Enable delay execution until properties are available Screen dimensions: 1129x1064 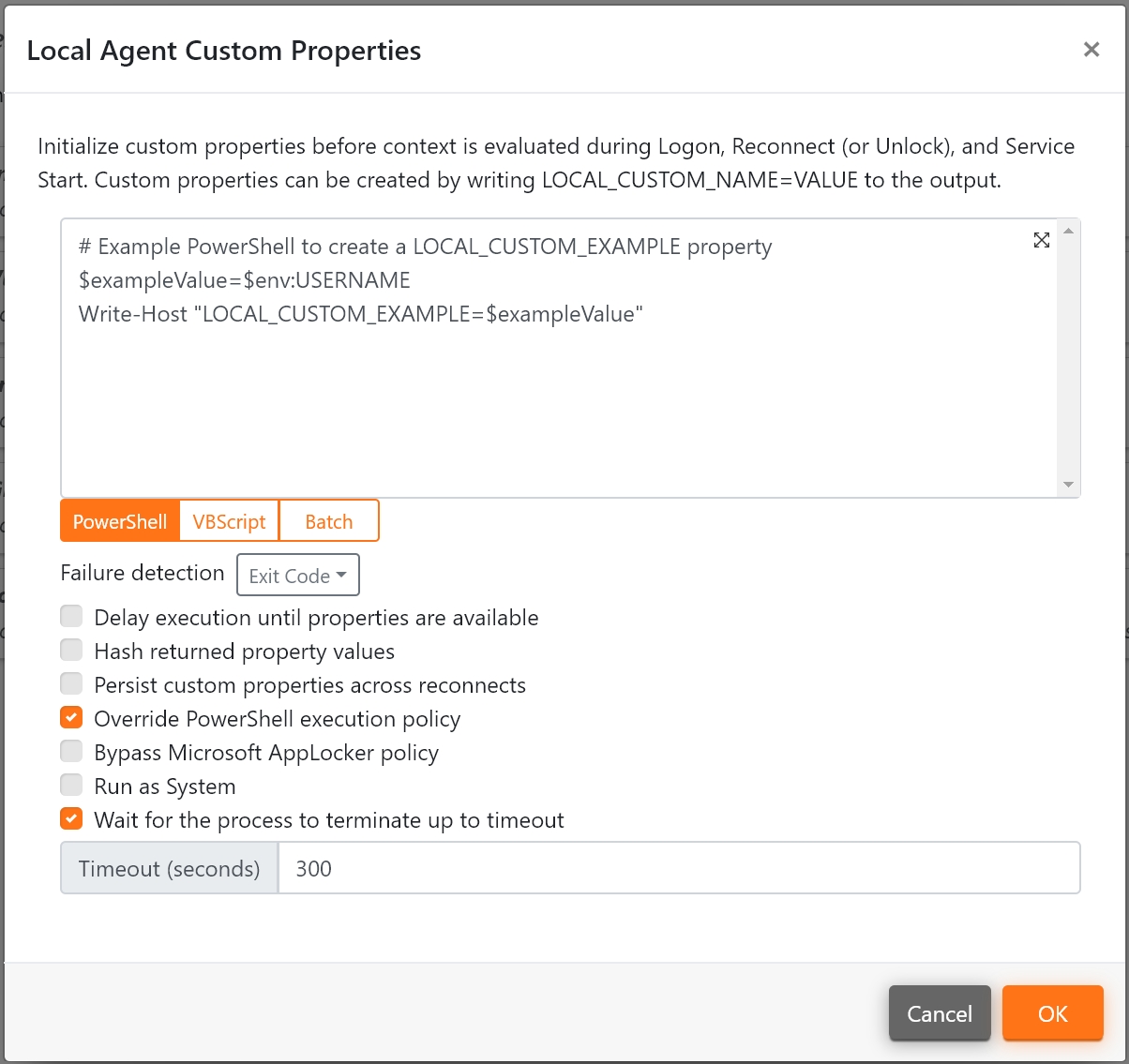pyautogui.click(x=71, y=616)
